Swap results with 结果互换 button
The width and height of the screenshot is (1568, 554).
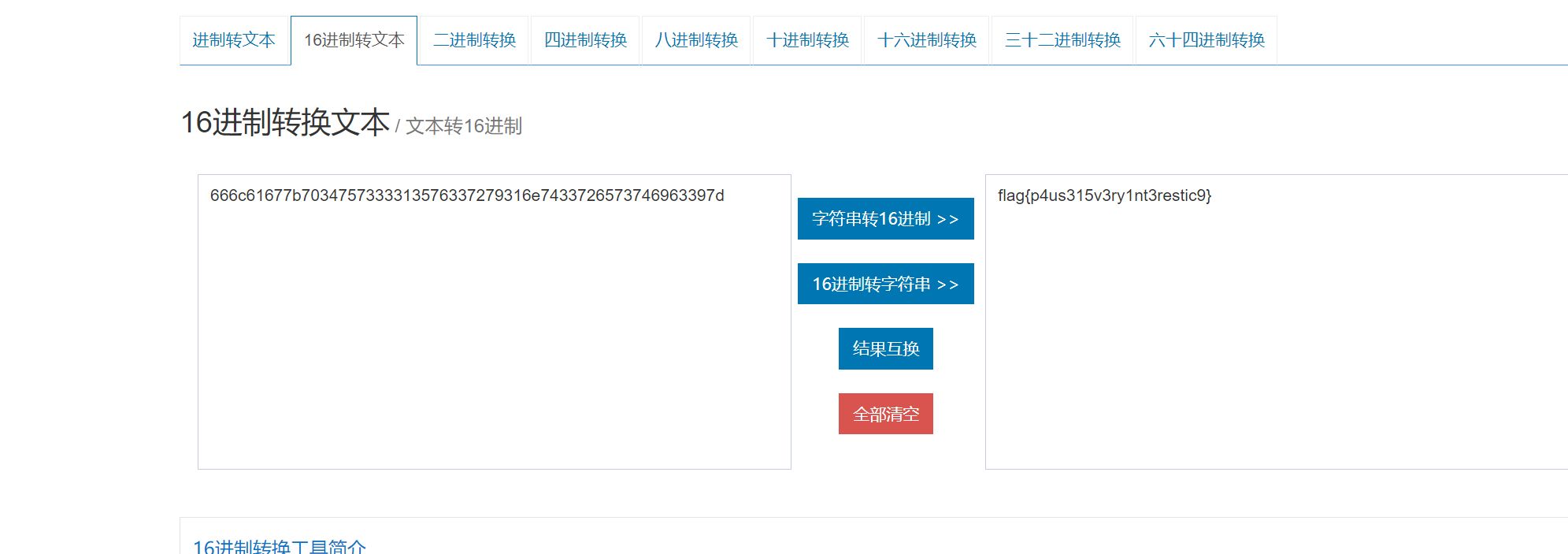click(886, 349)
